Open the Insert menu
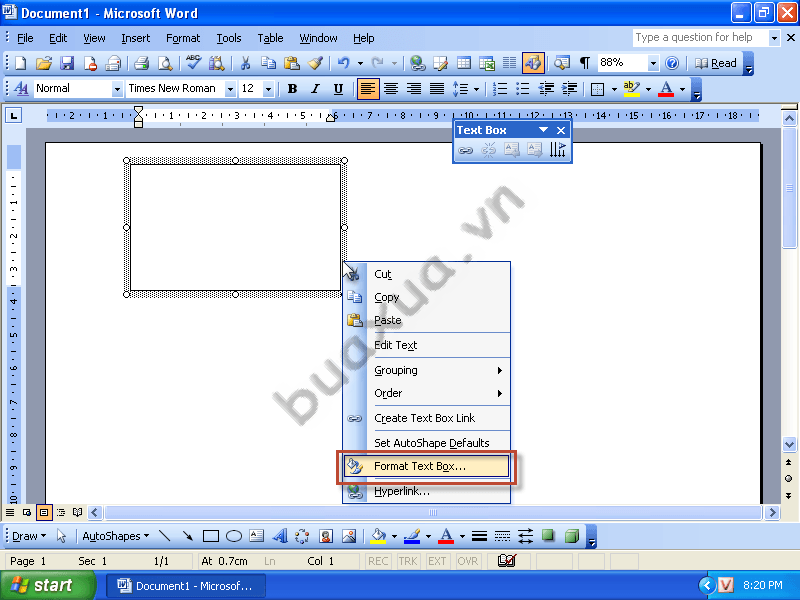 (x=136, y=38)
